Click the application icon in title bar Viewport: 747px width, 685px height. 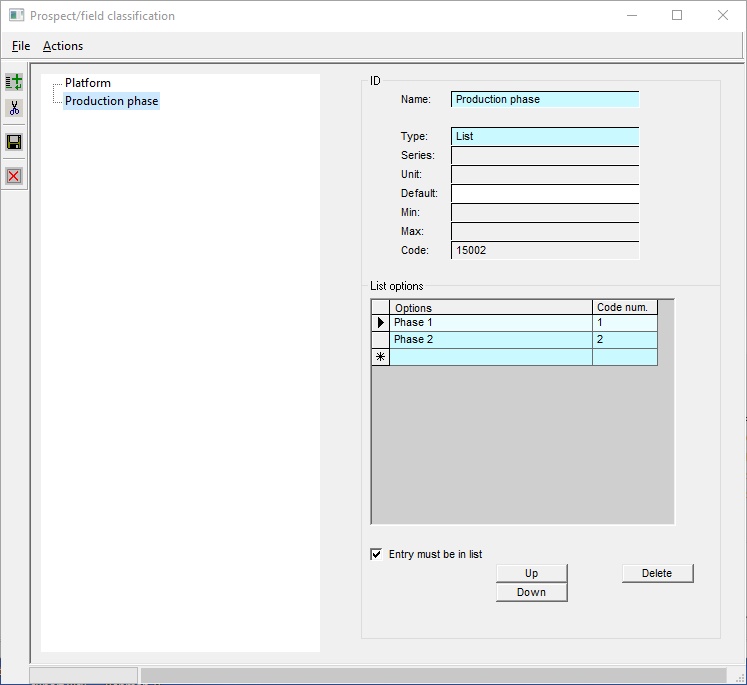point(16,16)
